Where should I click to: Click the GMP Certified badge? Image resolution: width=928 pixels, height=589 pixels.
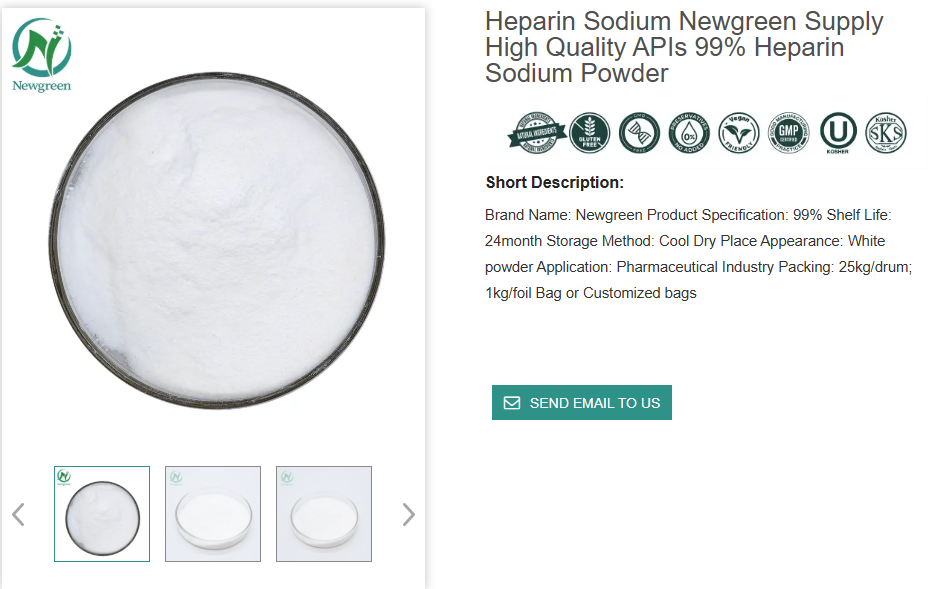(788, 133)
